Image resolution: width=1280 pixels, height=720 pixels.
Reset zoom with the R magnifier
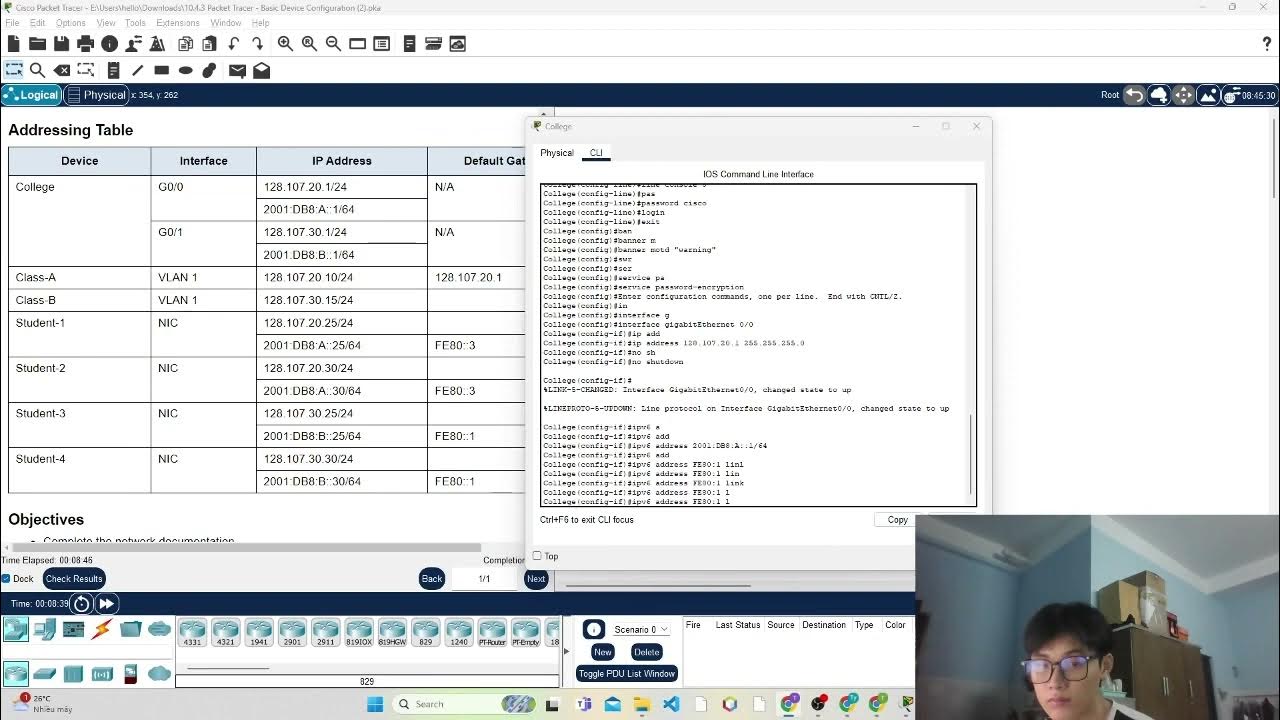309,44
